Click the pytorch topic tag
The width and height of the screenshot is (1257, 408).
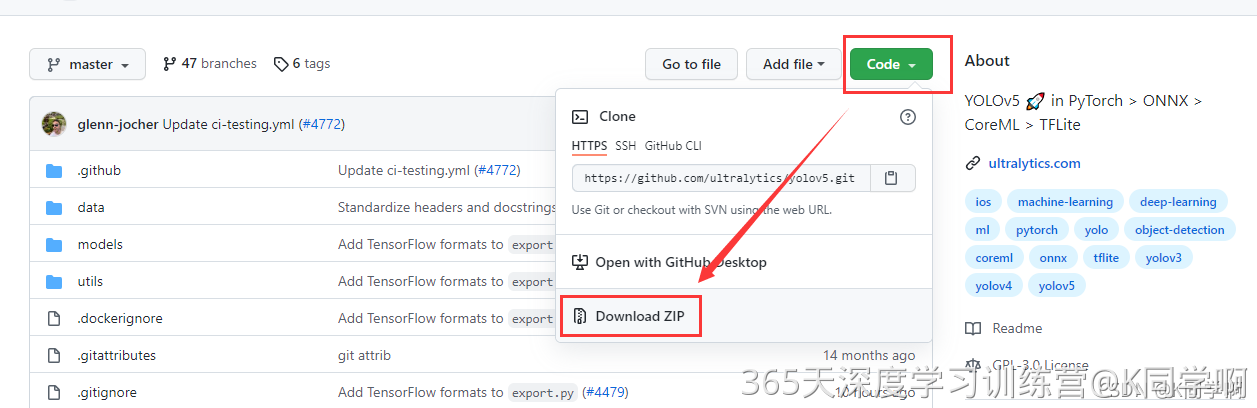pos(1037,230)
